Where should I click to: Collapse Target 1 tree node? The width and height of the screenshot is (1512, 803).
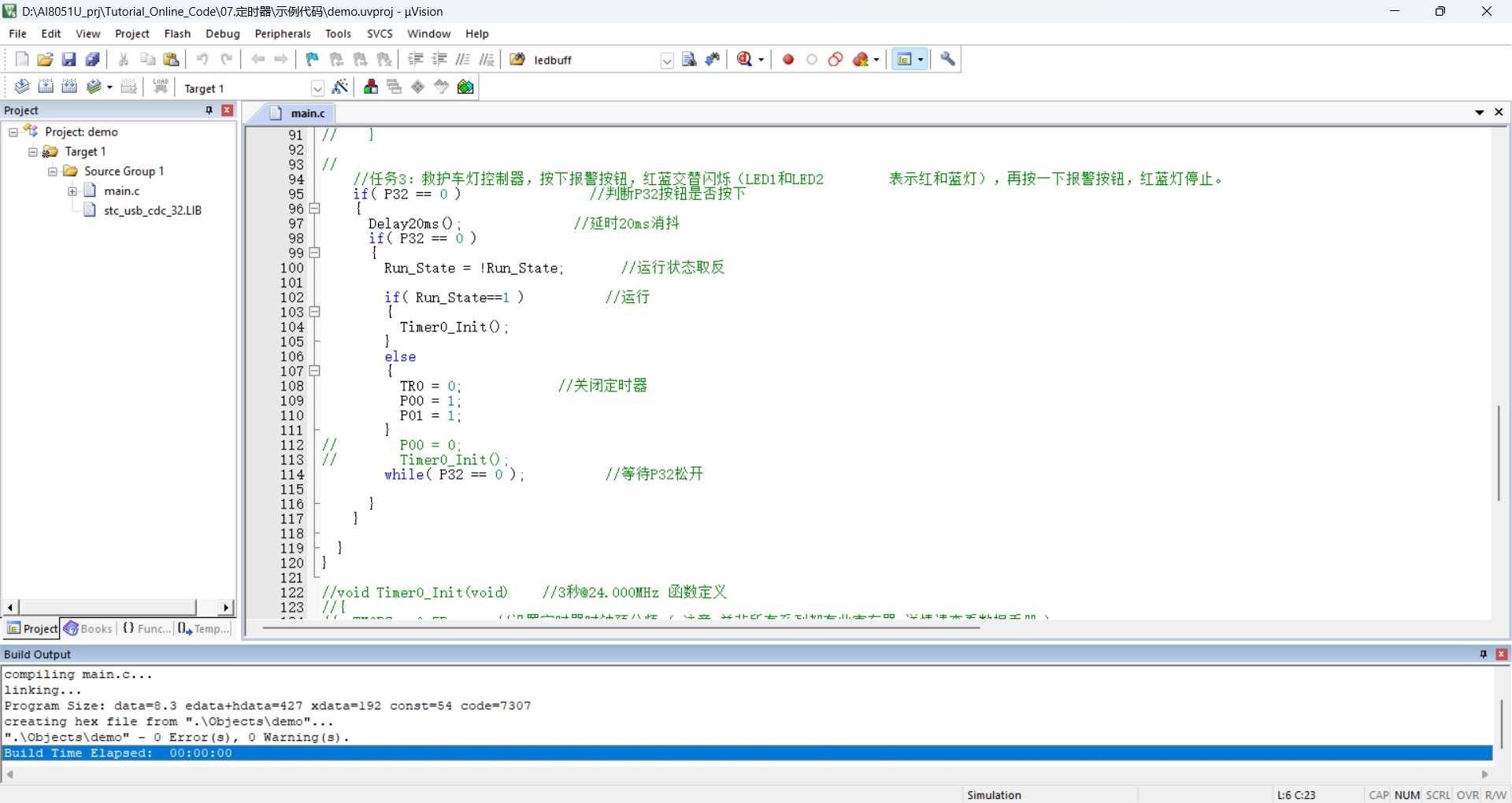[x=33, y=152]
